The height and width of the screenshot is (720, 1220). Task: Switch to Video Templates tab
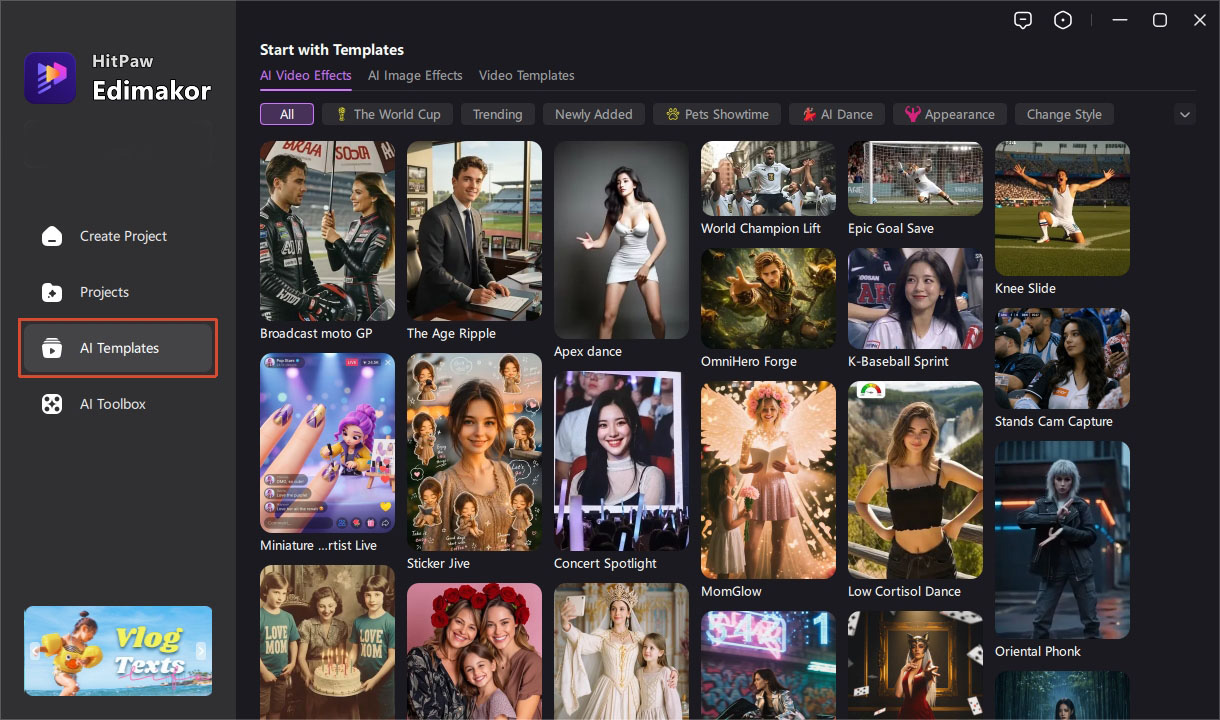527,76
